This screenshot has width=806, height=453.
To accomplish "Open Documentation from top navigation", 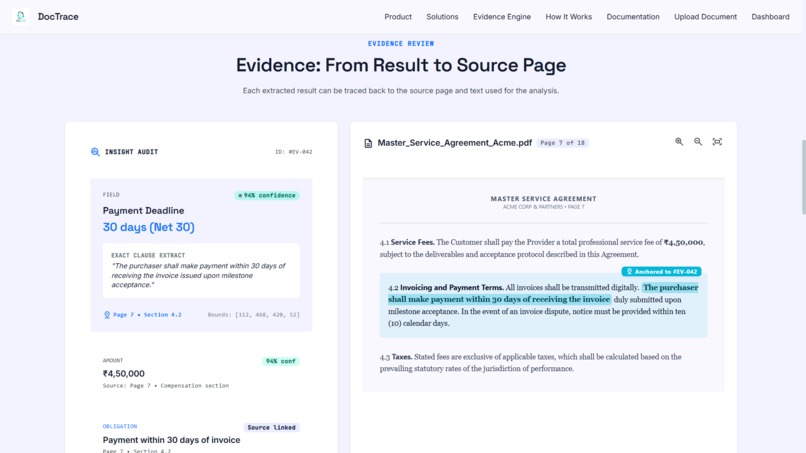I will point(633,16).
